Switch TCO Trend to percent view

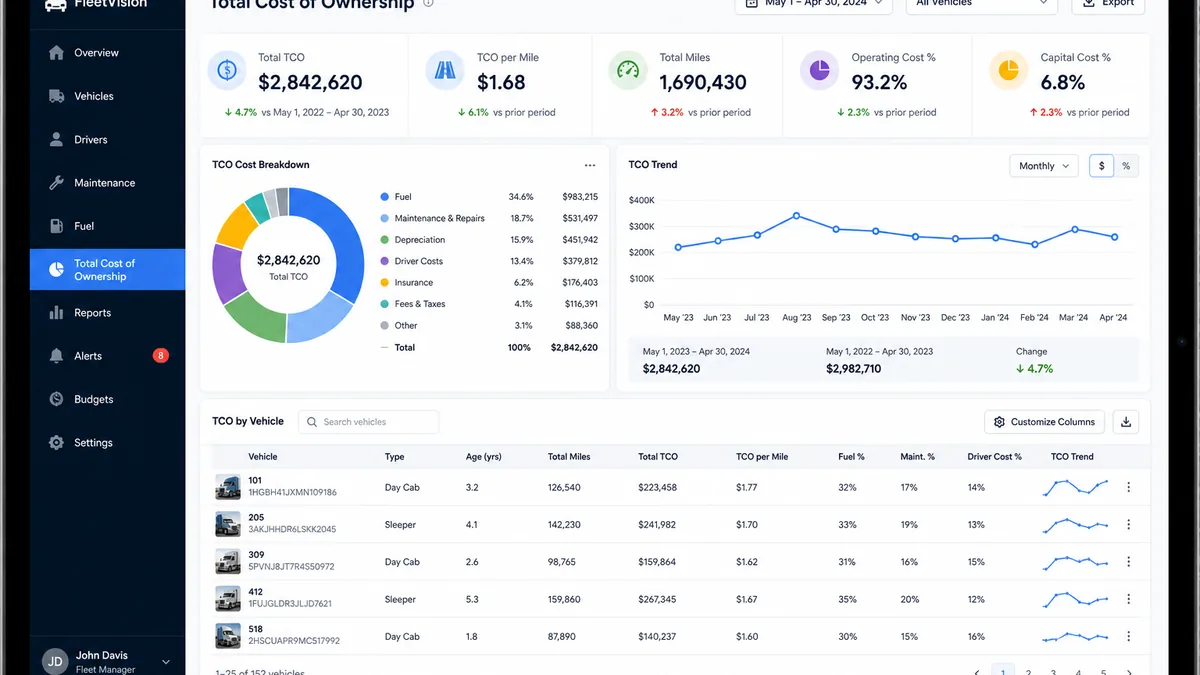coord(1126,166)
